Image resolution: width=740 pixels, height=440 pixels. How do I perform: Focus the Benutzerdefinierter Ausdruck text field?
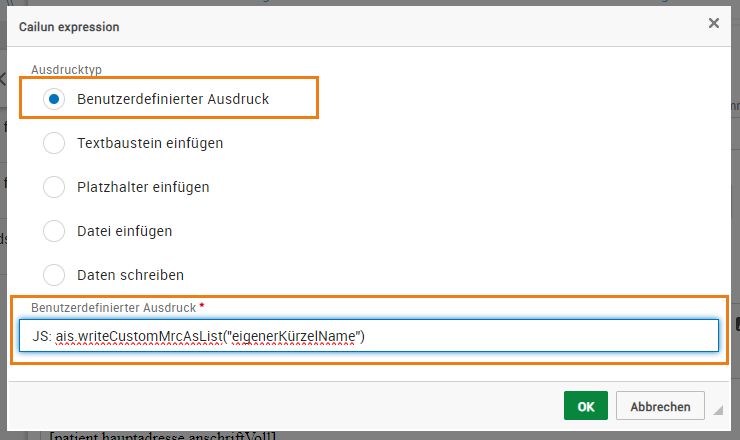[540, 336]
